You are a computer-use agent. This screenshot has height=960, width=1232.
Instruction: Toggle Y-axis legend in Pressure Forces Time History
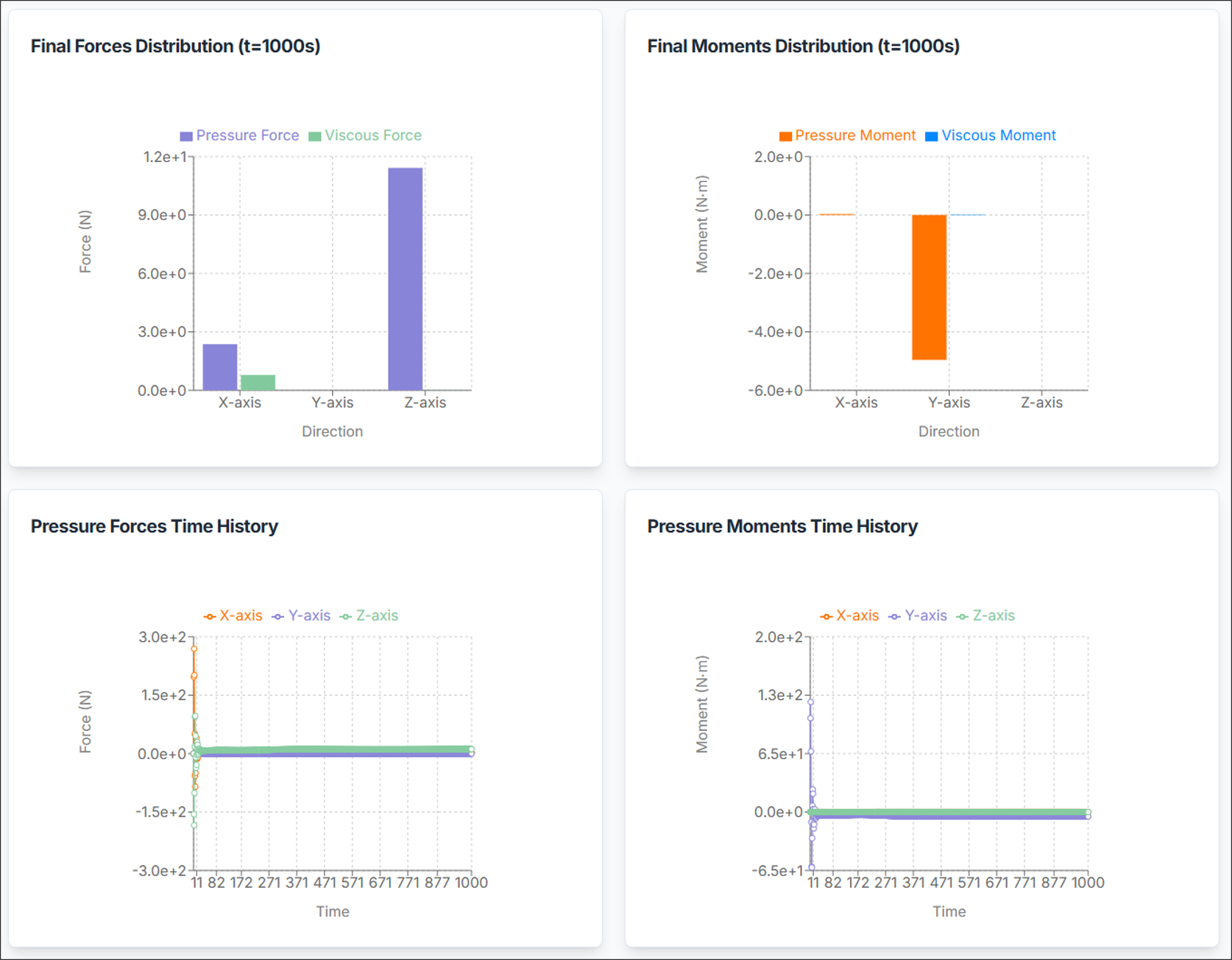pos(301,615)
